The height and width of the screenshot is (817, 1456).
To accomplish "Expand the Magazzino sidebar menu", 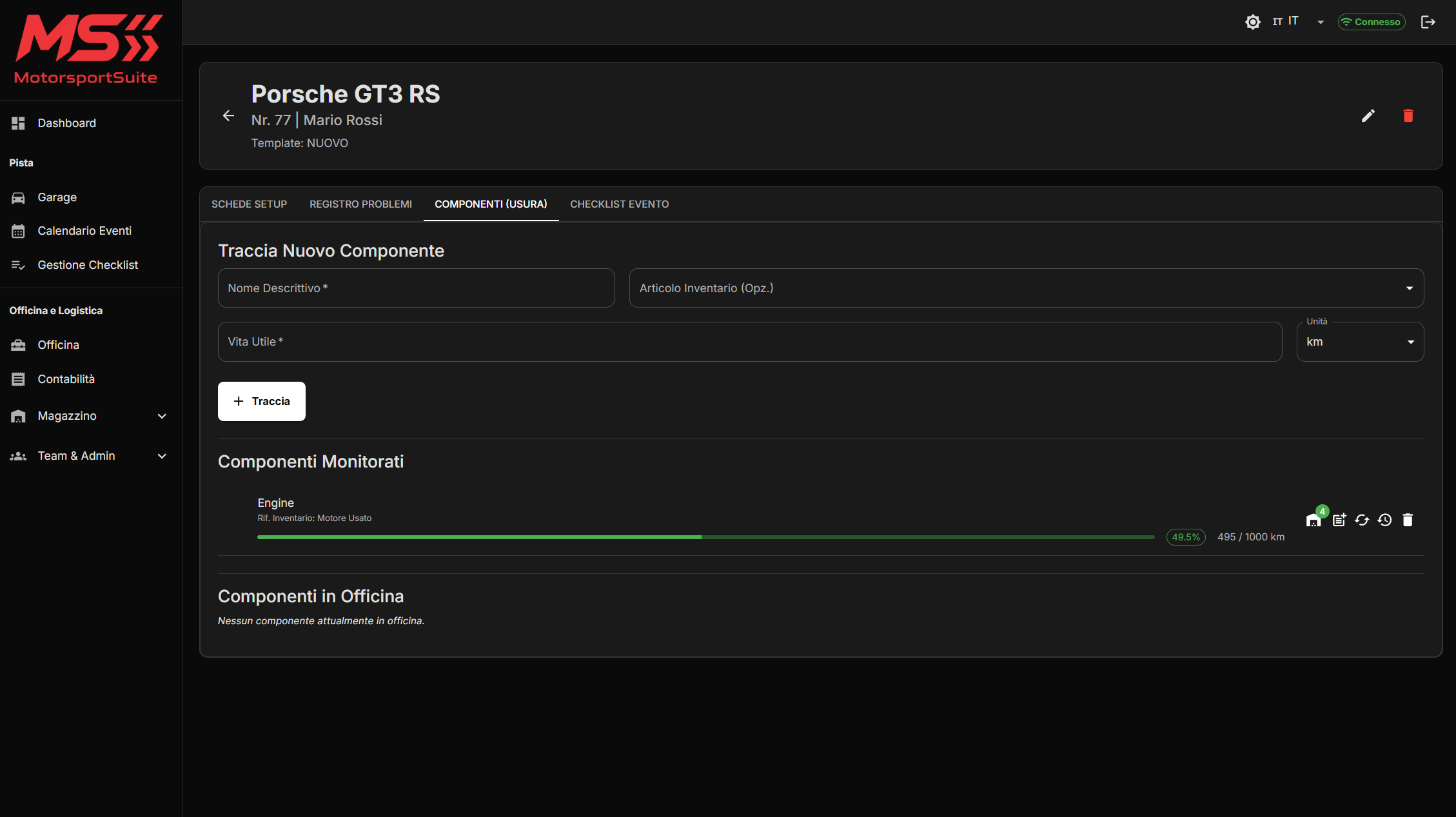I will pyautogui.click(x=90, y=416).
